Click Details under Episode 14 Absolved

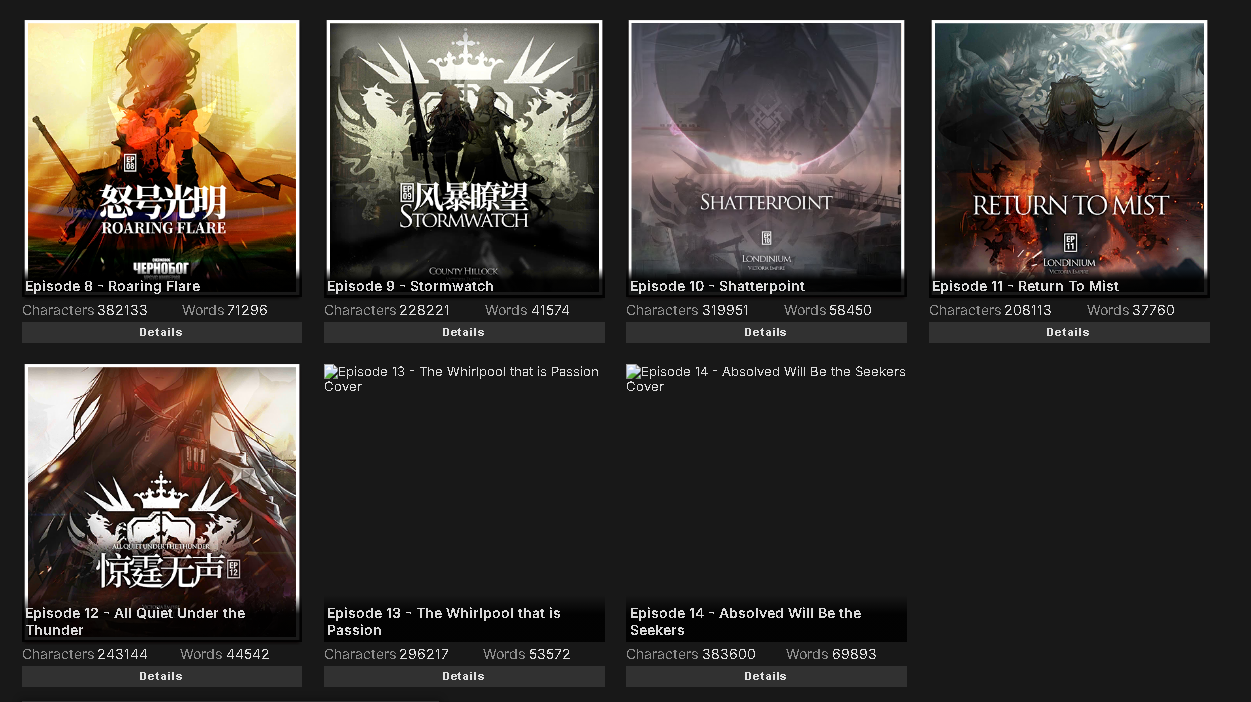(x=766, y=676)
